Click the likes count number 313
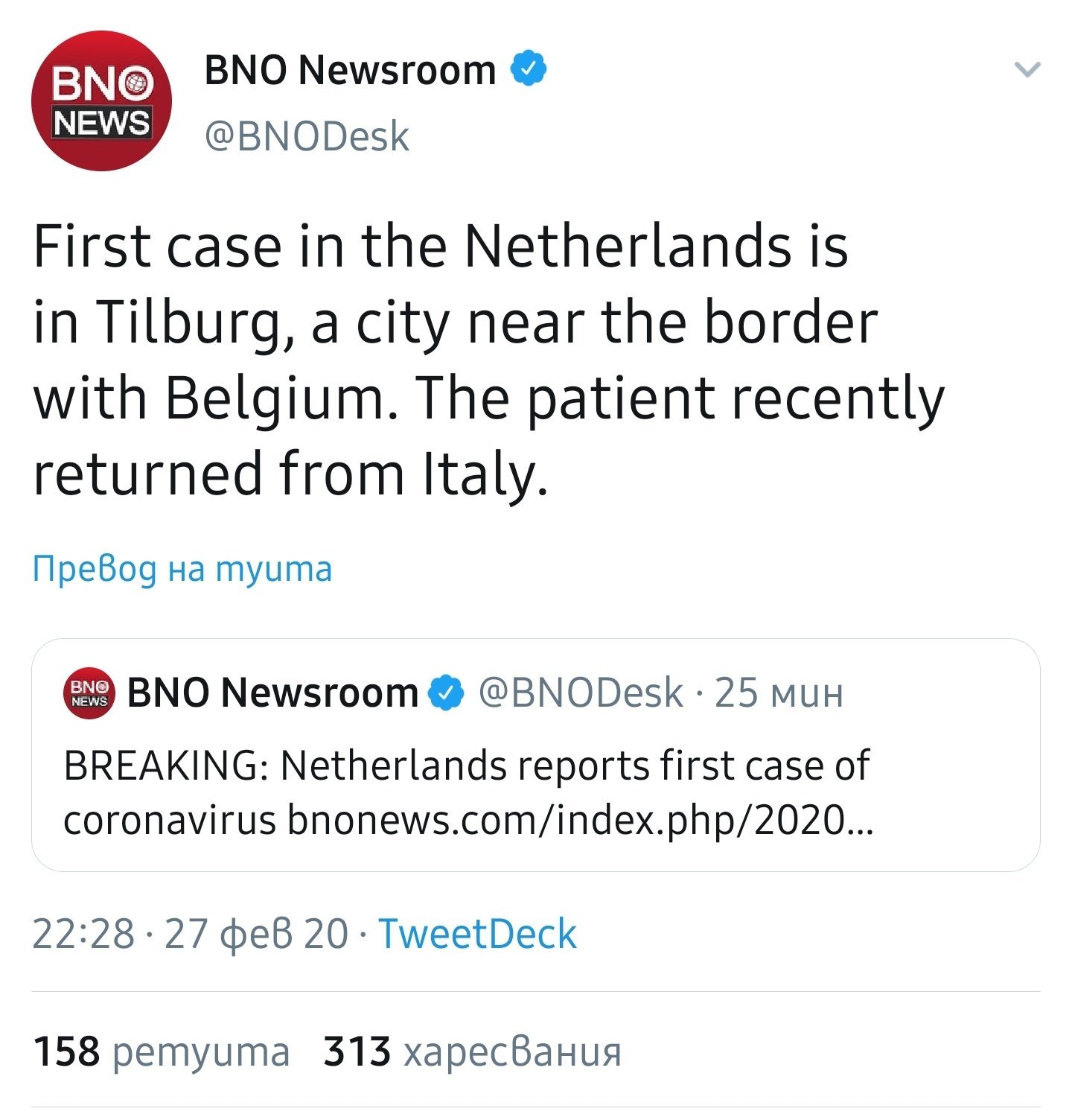The width and height of the screenshot is (1072, 1120). tap(357, 1052)
